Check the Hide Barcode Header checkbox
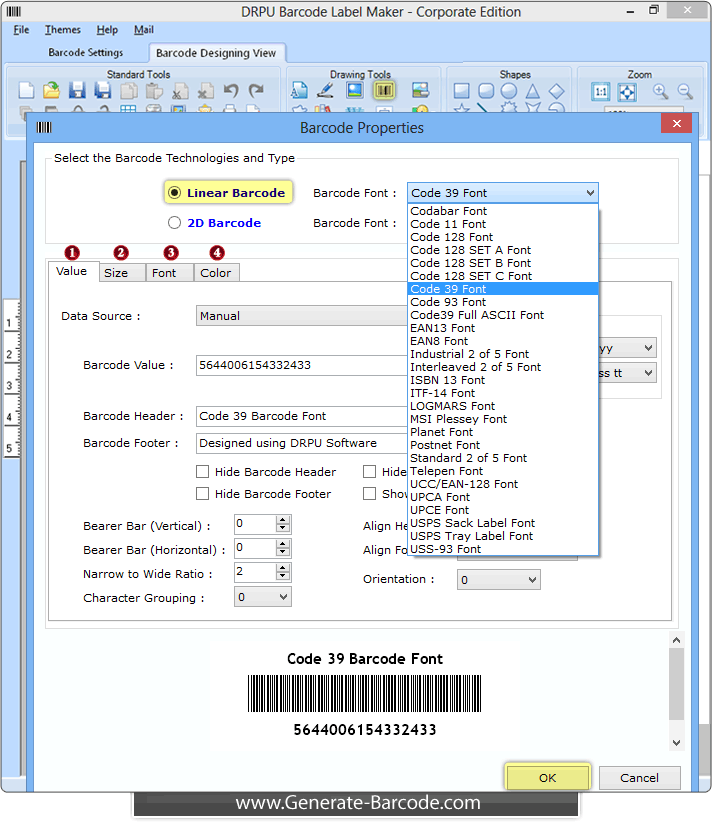Viewport: 712px width, 822px height. [202, 472]
